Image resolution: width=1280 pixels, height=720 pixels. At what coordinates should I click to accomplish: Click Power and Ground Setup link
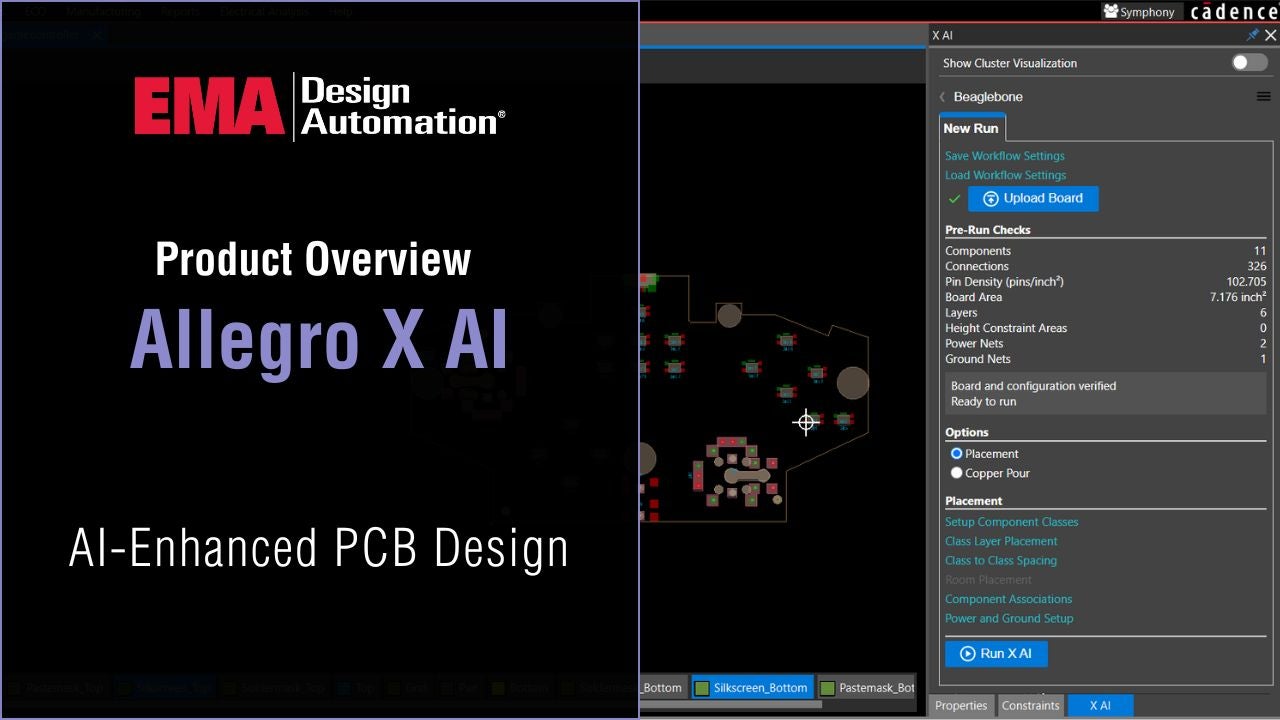click(1008, 618)
